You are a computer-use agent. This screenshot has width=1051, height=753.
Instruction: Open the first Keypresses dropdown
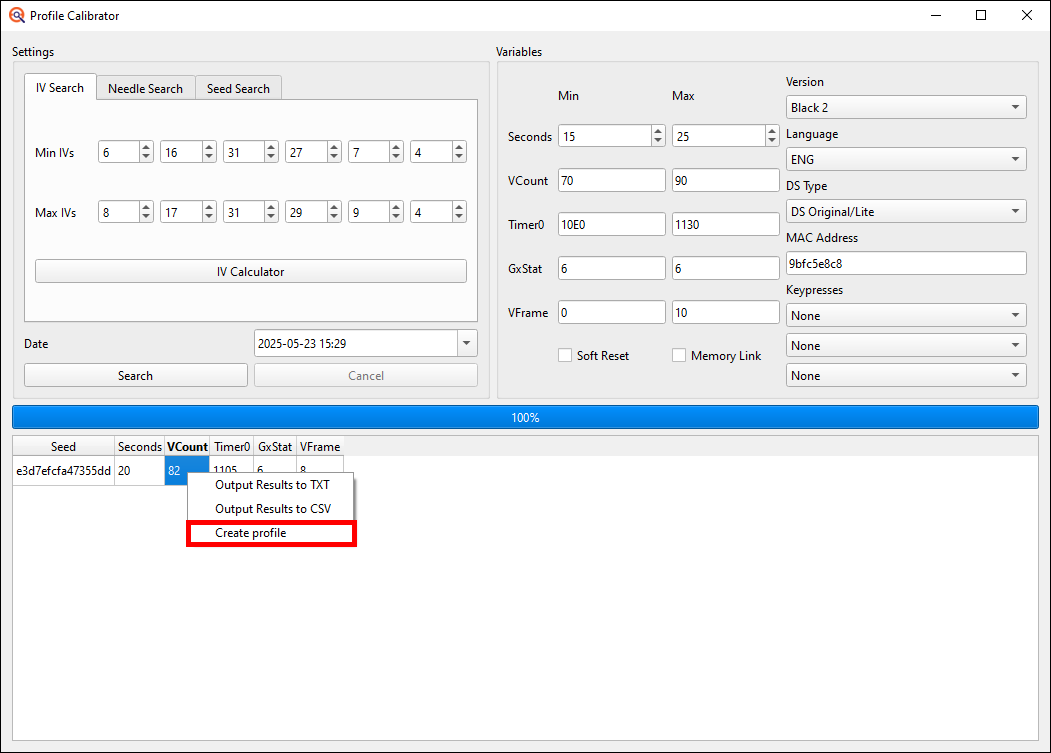(906, 315)
